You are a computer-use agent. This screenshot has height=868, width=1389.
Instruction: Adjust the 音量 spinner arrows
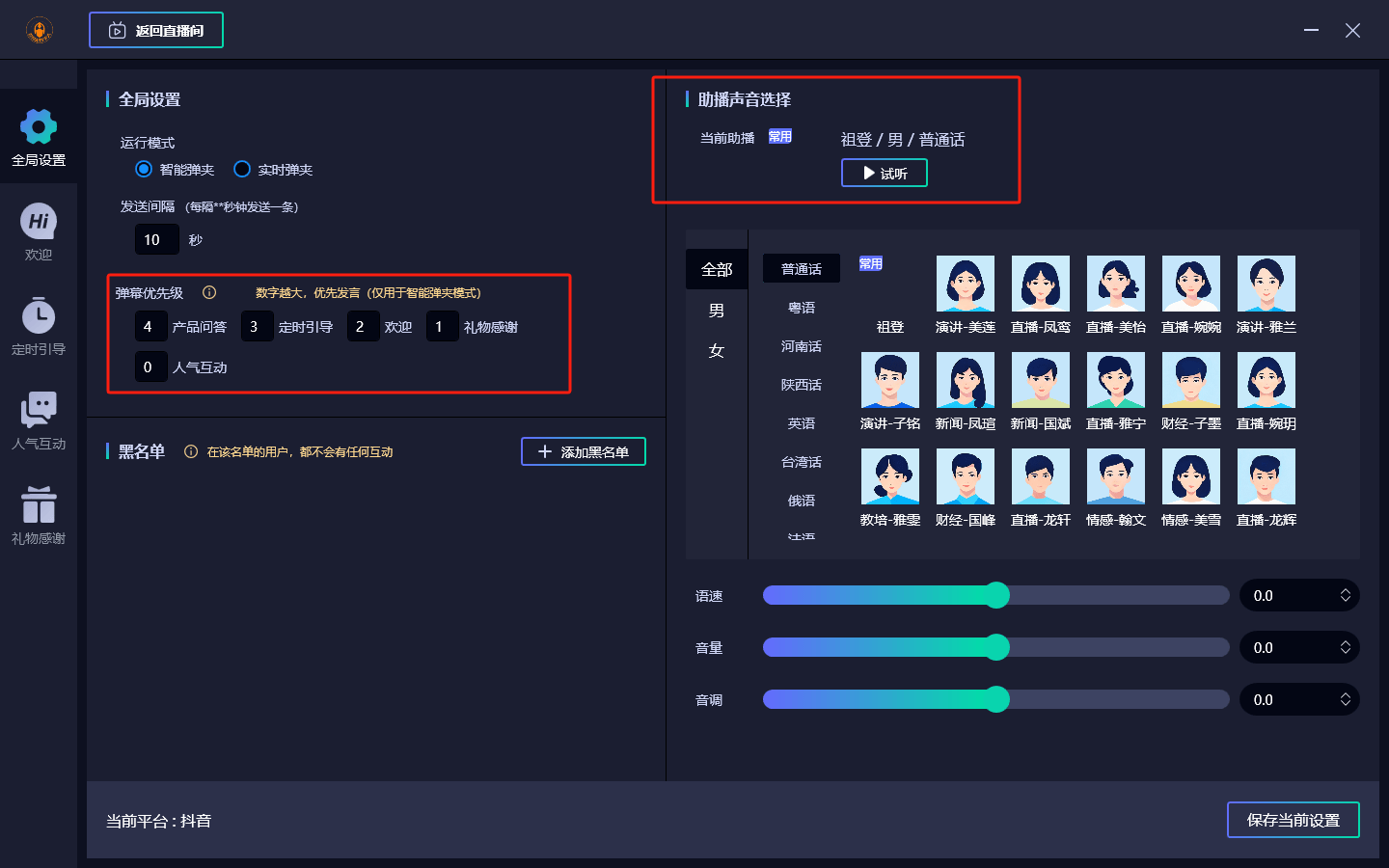click(1345, 648)
